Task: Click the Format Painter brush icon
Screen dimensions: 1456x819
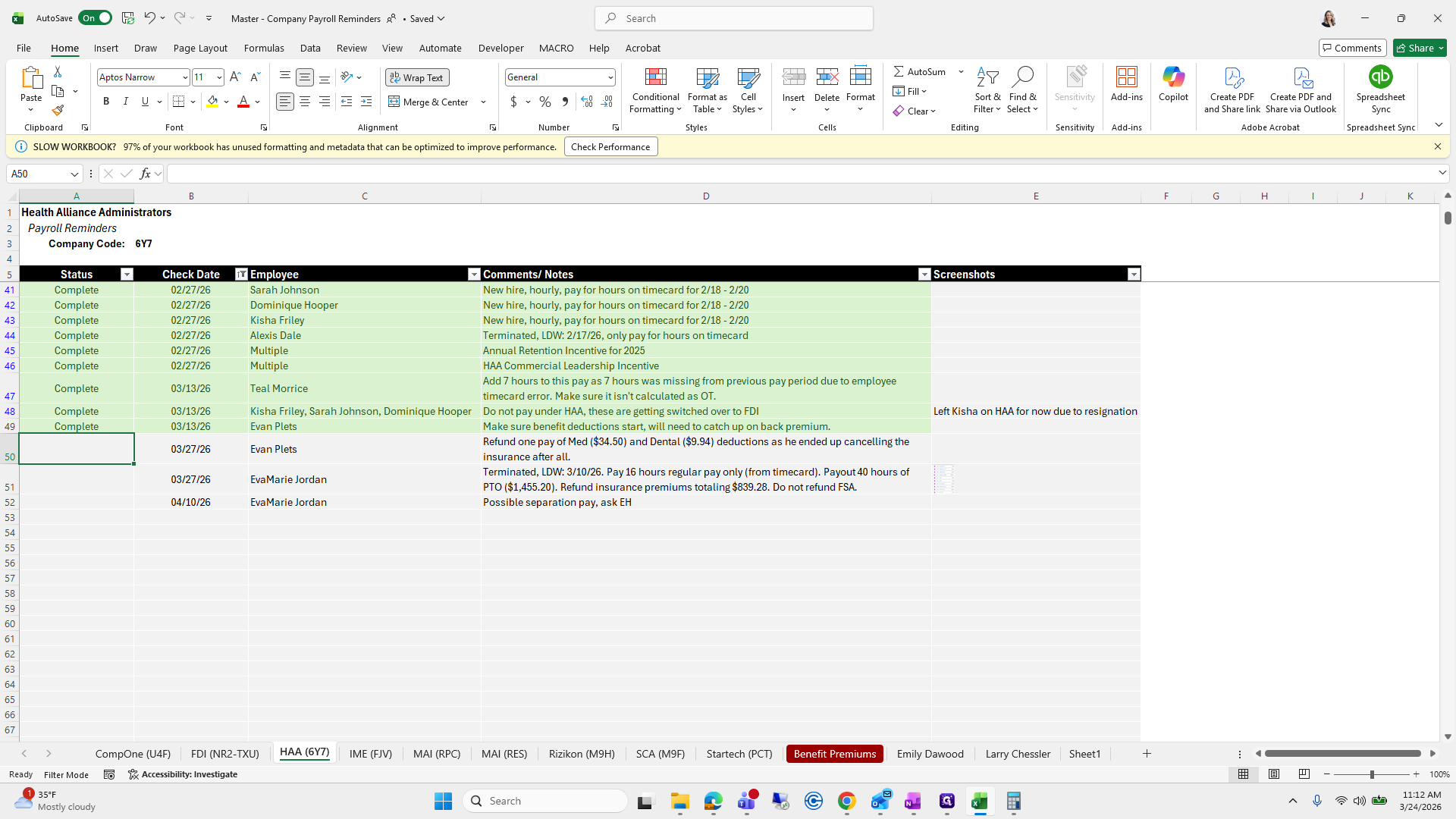Action: pos(58,110)
